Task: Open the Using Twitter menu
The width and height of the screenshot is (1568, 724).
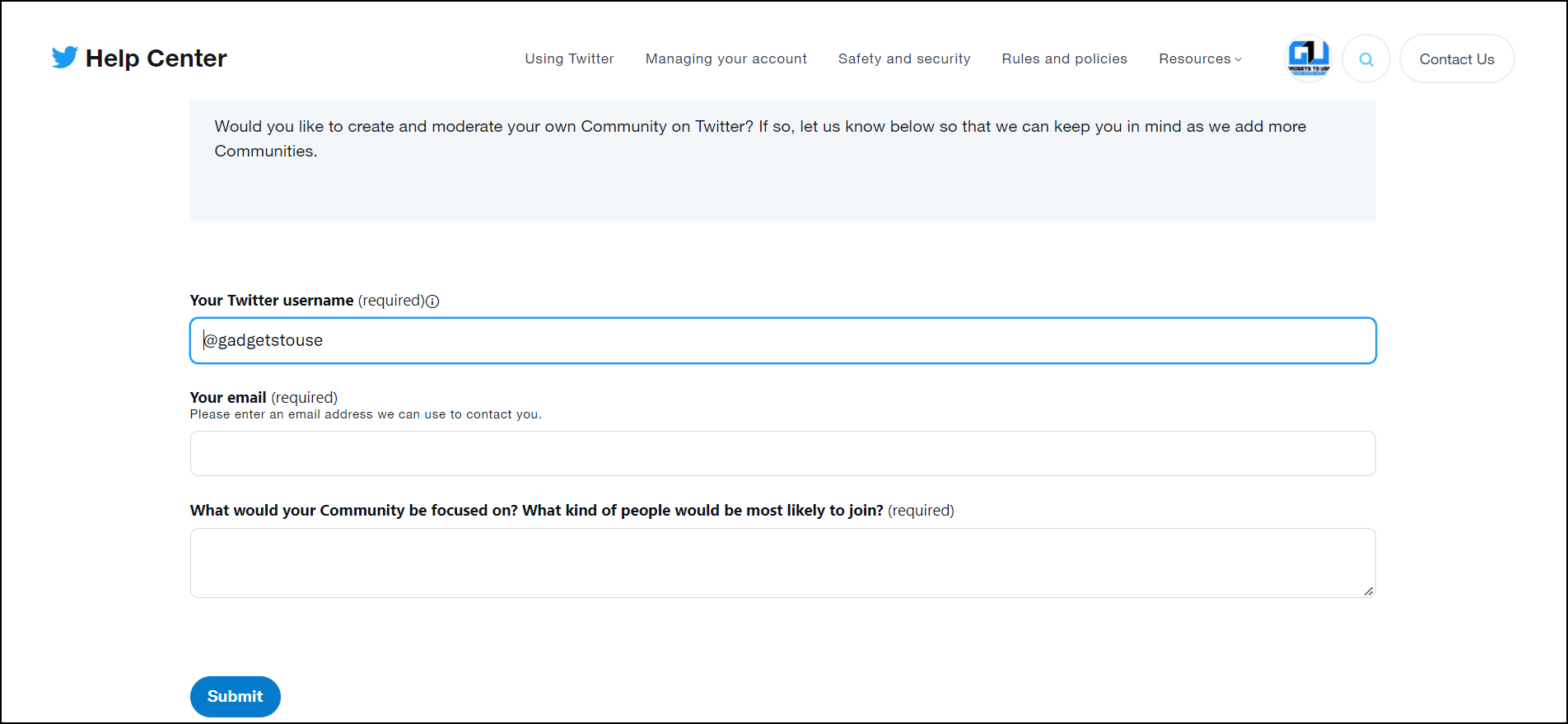Action: (569, 58)
